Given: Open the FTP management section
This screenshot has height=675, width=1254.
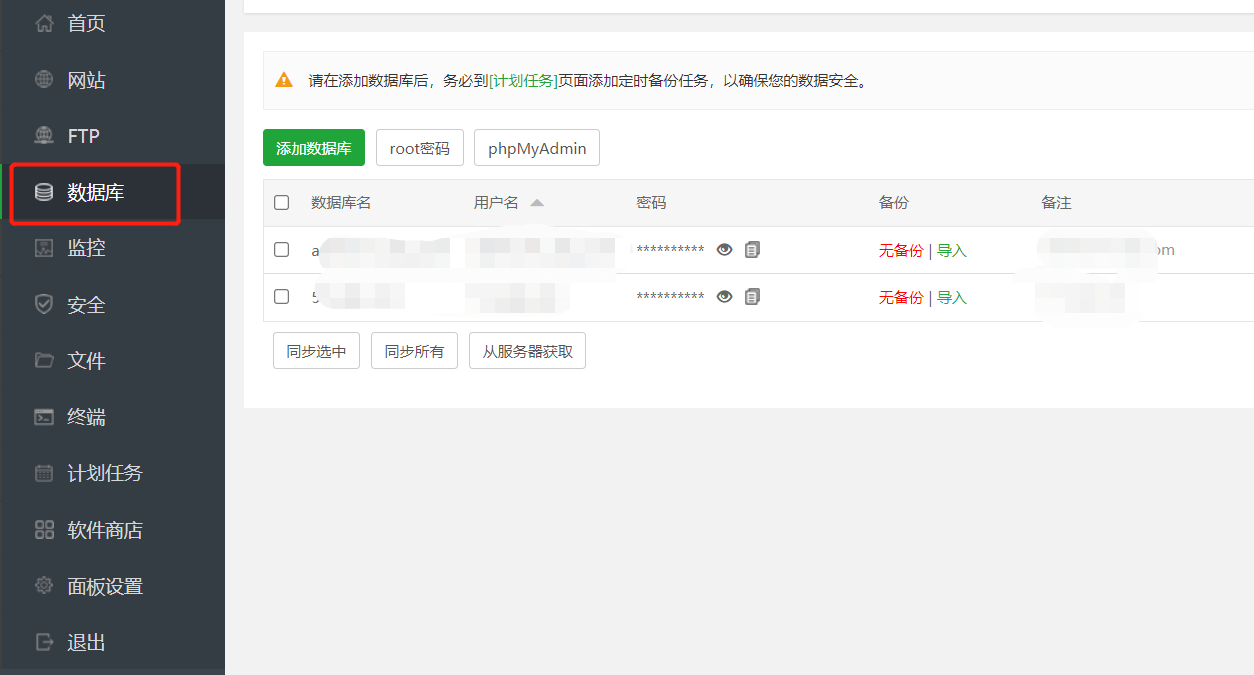Looking at the screenshot, I should pyautogui.click(x=82, y=135).
